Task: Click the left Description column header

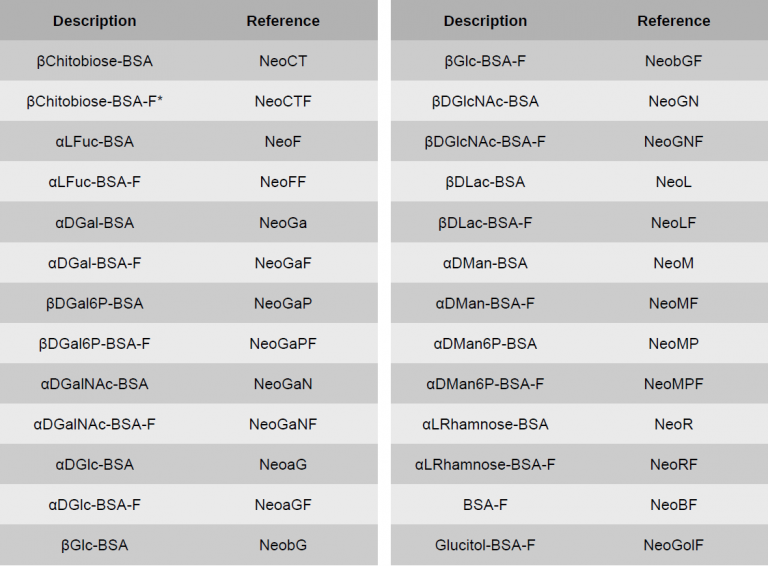Action: click(94, 21)
